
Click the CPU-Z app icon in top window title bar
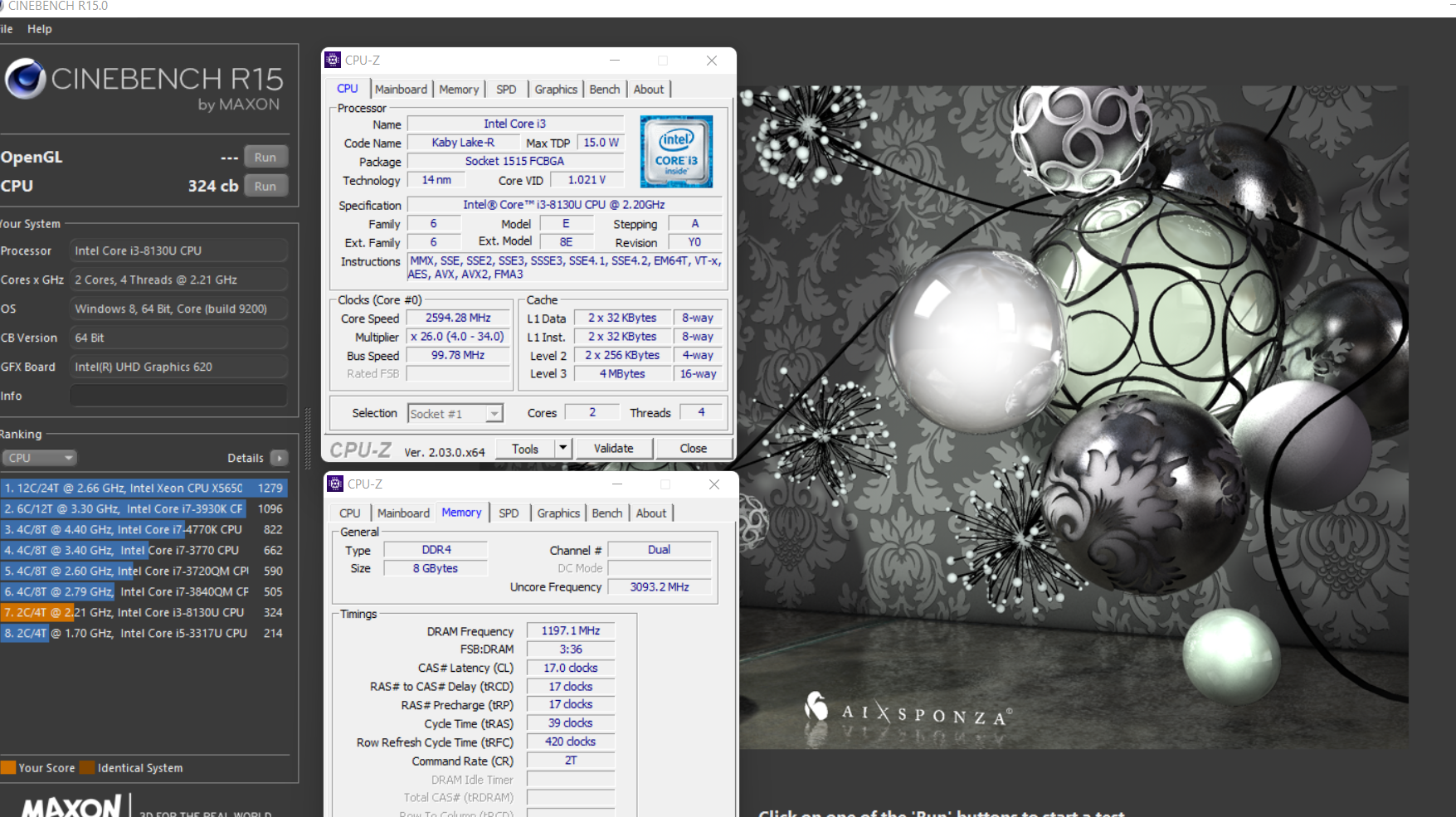click(x=333, y=60)
